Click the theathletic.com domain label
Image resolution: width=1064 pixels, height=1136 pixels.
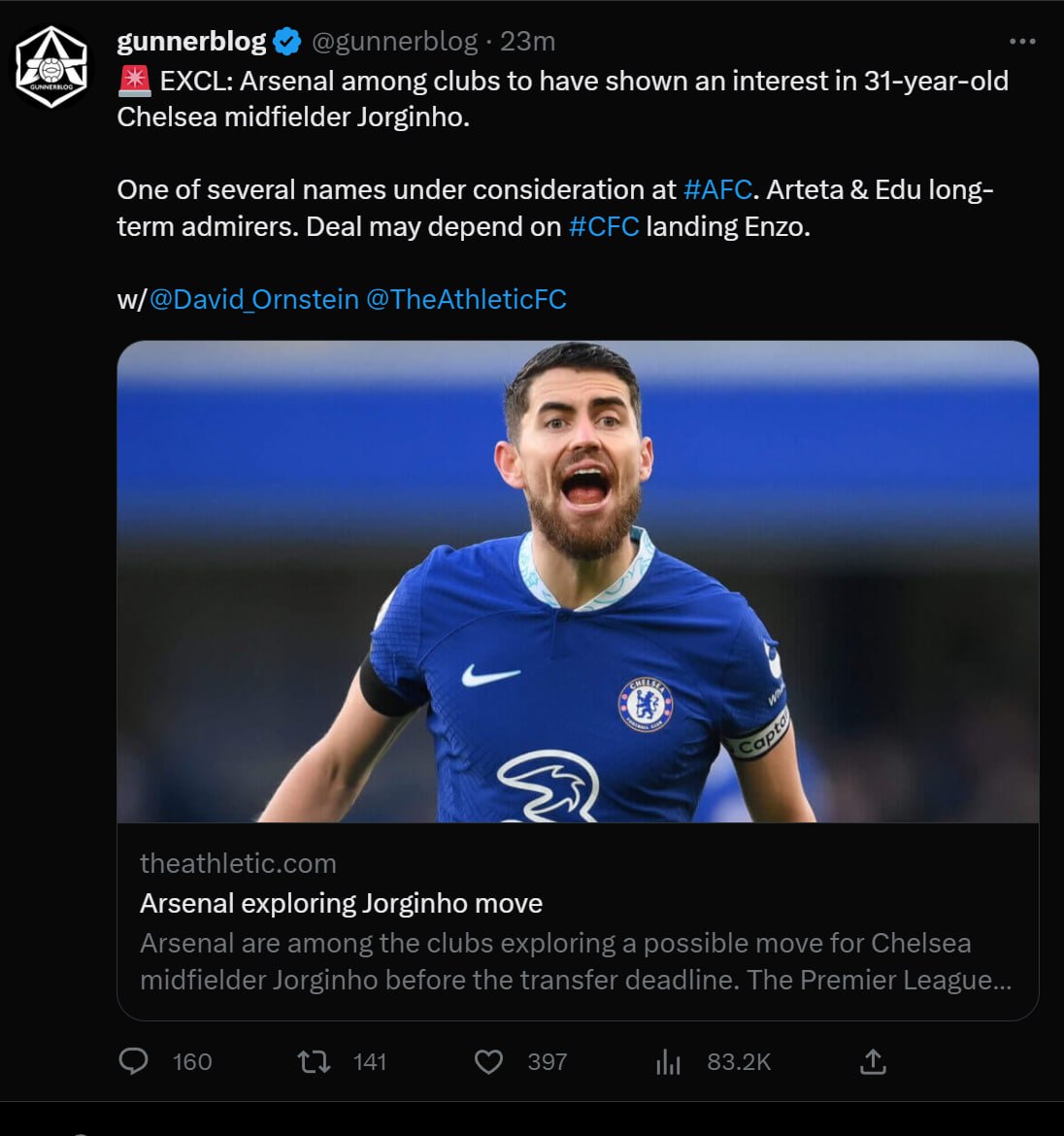pyautogui.click(x=238, y=863)
